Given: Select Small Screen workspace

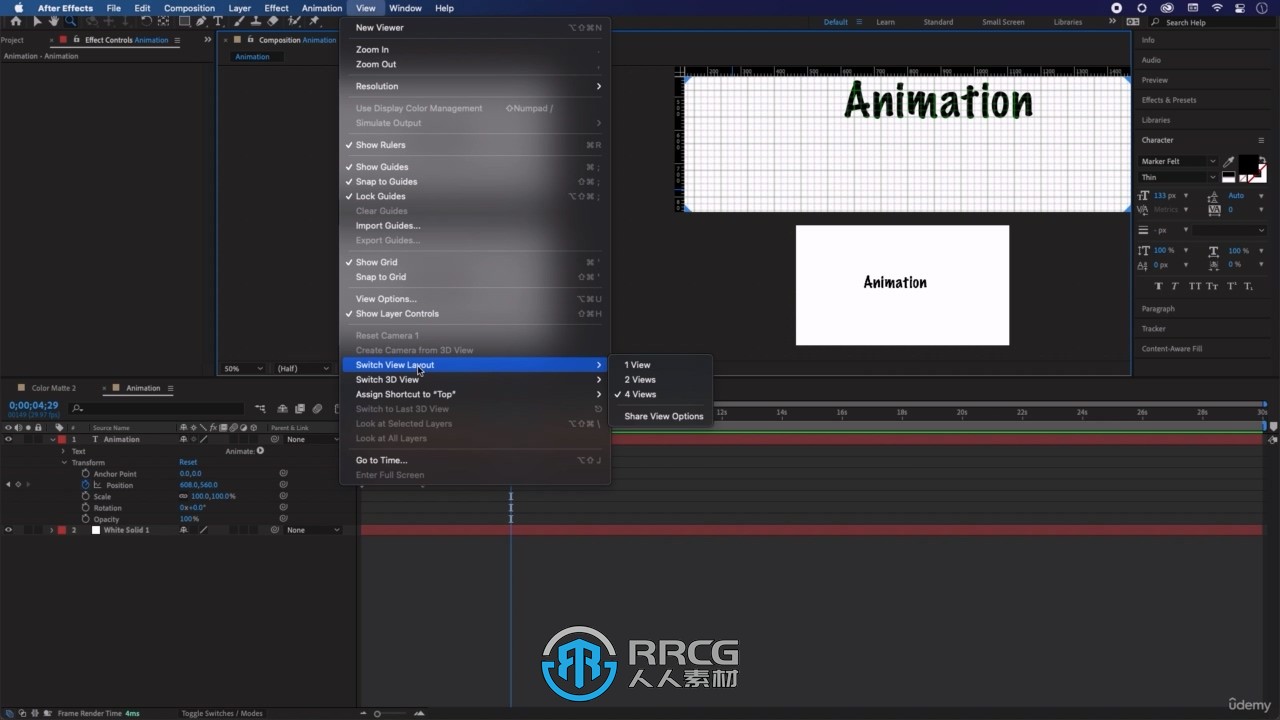Looking at the screenshot, I should (x=1003, y=22).
